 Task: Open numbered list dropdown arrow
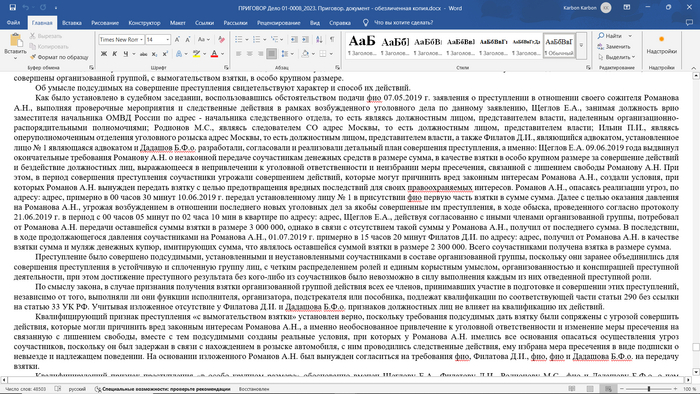(265, 39)
